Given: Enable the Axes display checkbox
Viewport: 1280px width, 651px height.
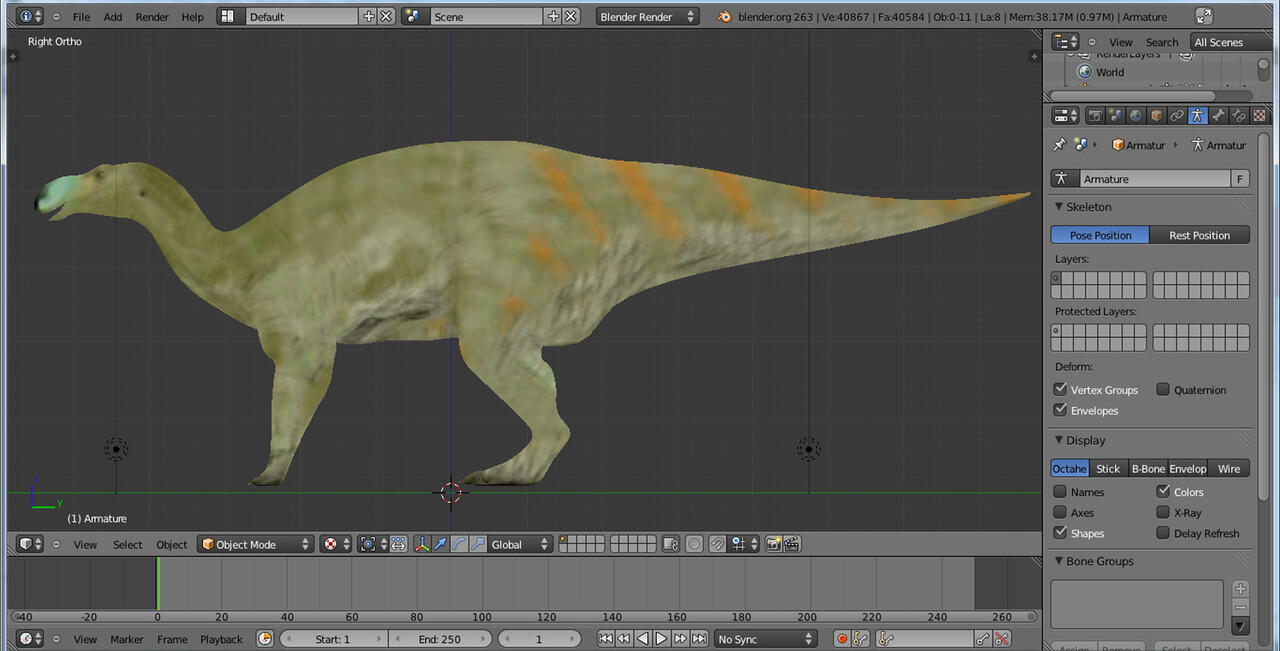Looking at the screenshot, I should pos(1060,512).
